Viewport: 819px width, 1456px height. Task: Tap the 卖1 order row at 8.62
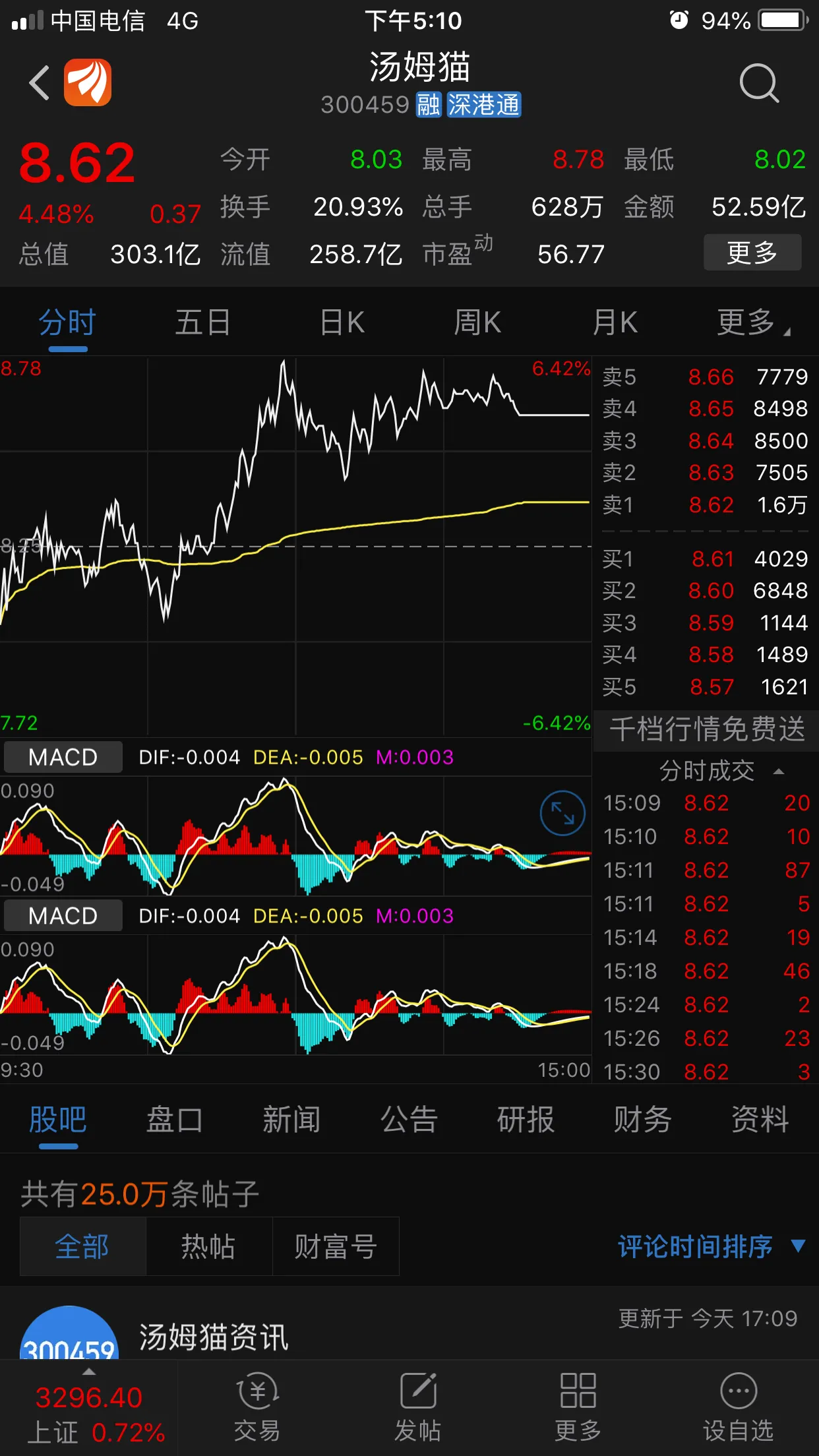pos(705,504)
